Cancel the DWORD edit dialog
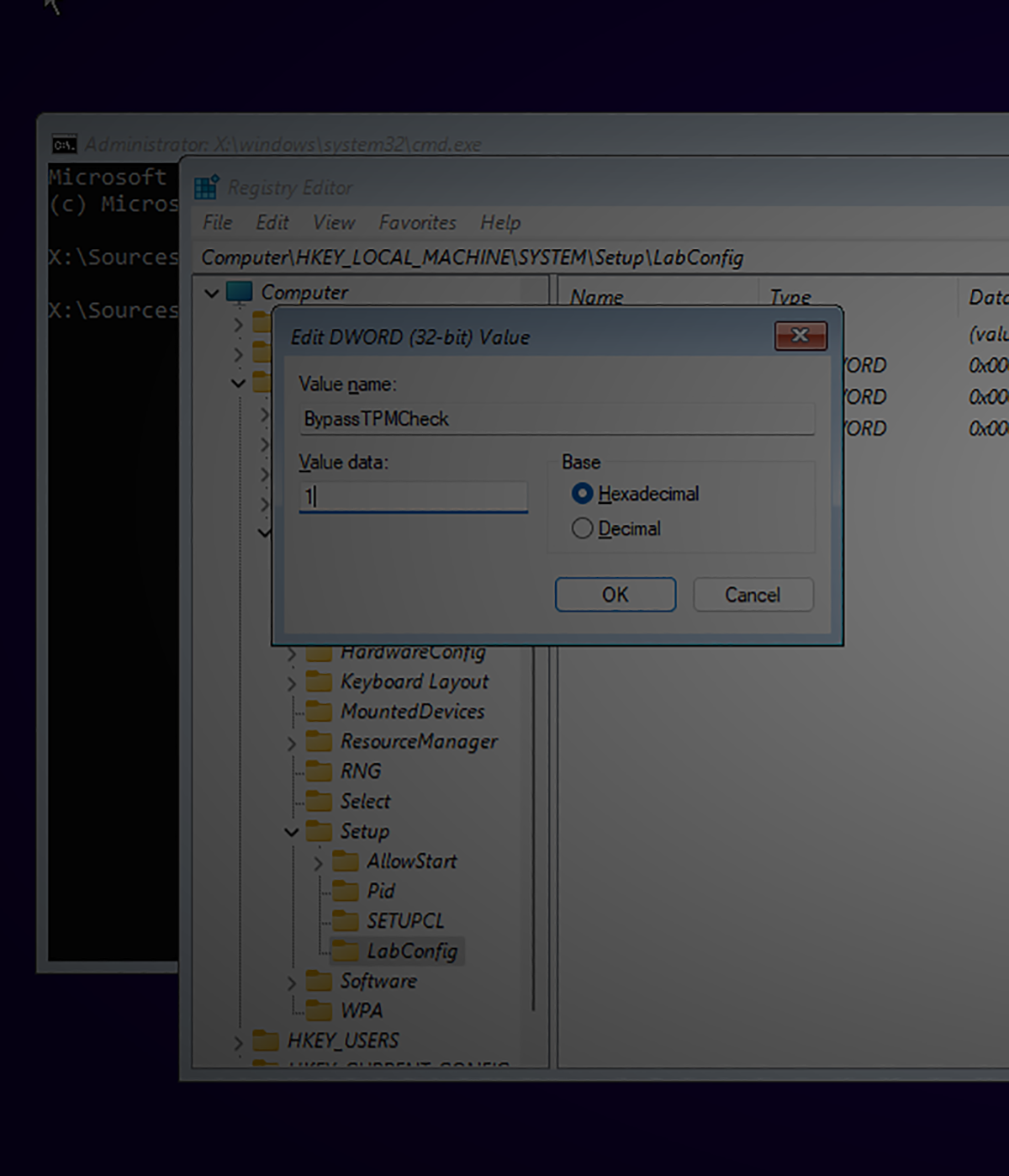Screen dimensions: 1009x1176 tap(752, 595)
